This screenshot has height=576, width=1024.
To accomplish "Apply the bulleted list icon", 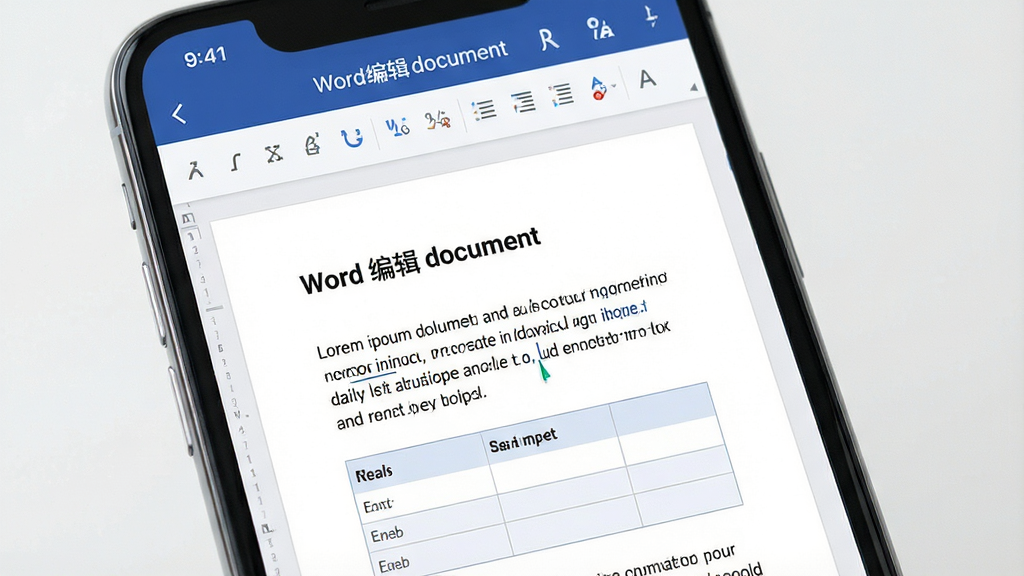I will point(484,110).
